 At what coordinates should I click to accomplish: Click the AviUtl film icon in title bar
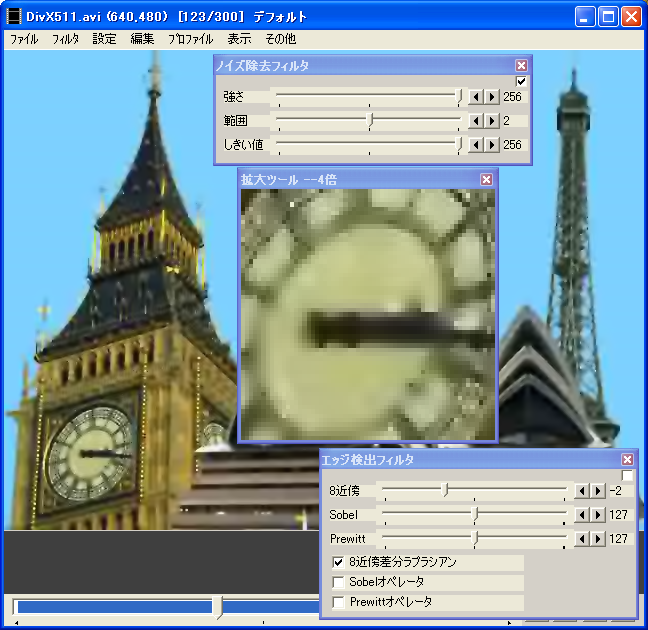point(14,17)
